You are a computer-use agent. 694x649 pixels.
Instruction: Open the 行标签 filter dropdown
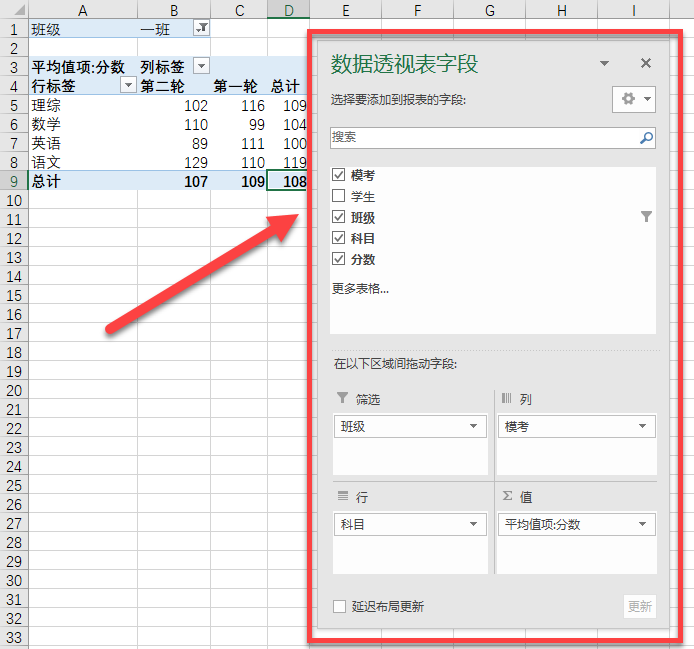click(128, 85)
